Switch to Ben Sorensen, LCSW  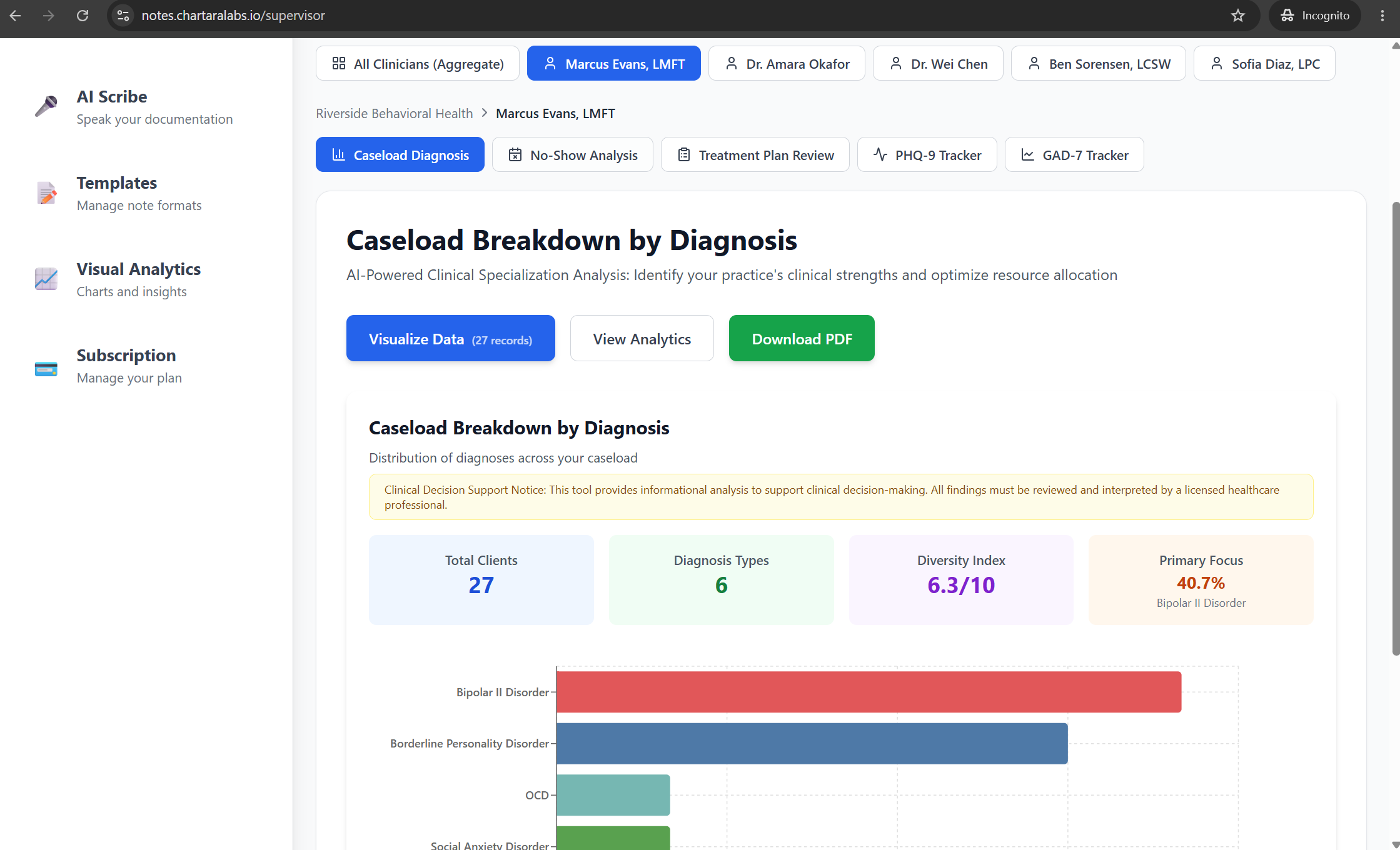(x=1099, y=63)
